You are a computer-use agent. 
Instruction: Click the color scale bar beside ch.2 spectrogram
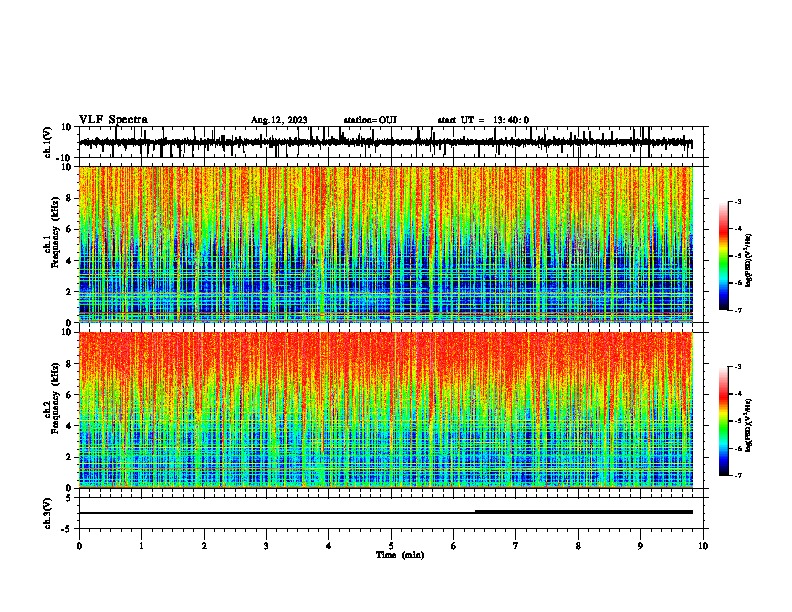[724, 421]
